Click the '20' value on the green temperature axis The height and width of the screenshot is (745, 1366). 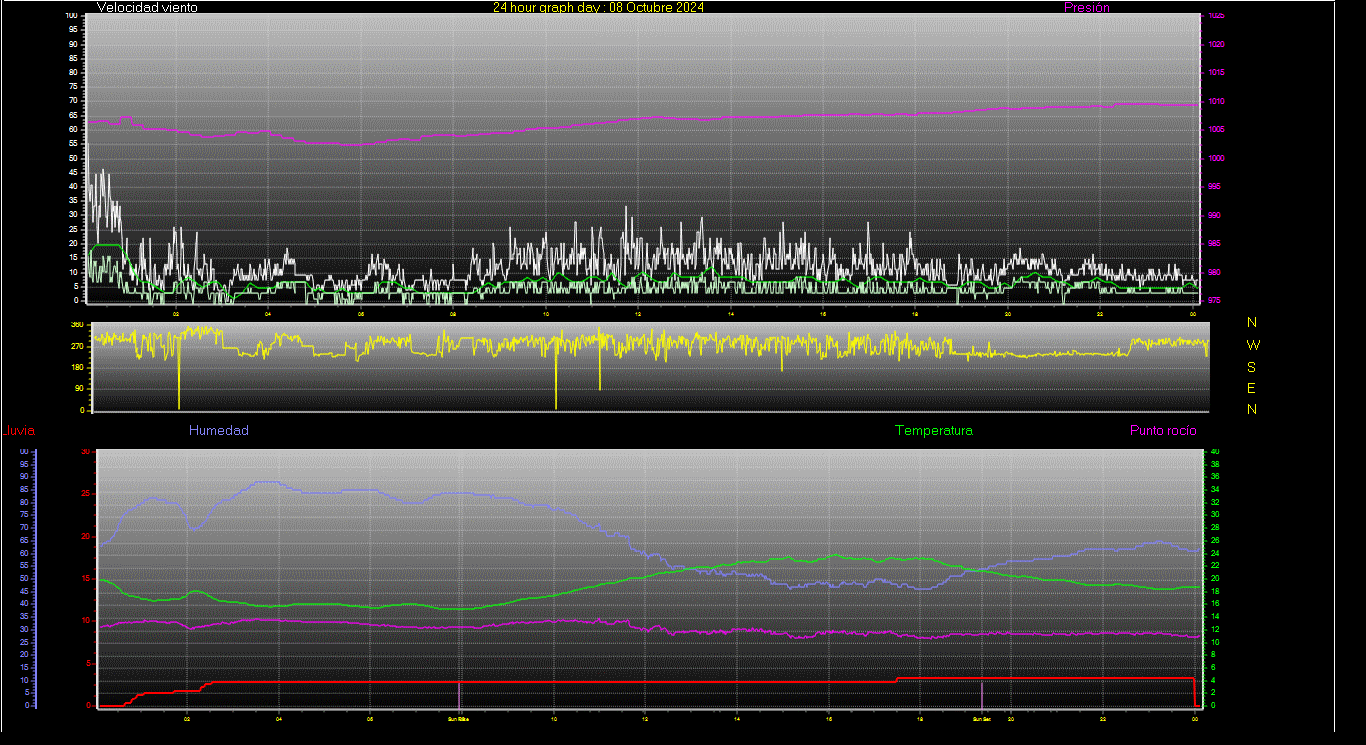coord(1215,578)
